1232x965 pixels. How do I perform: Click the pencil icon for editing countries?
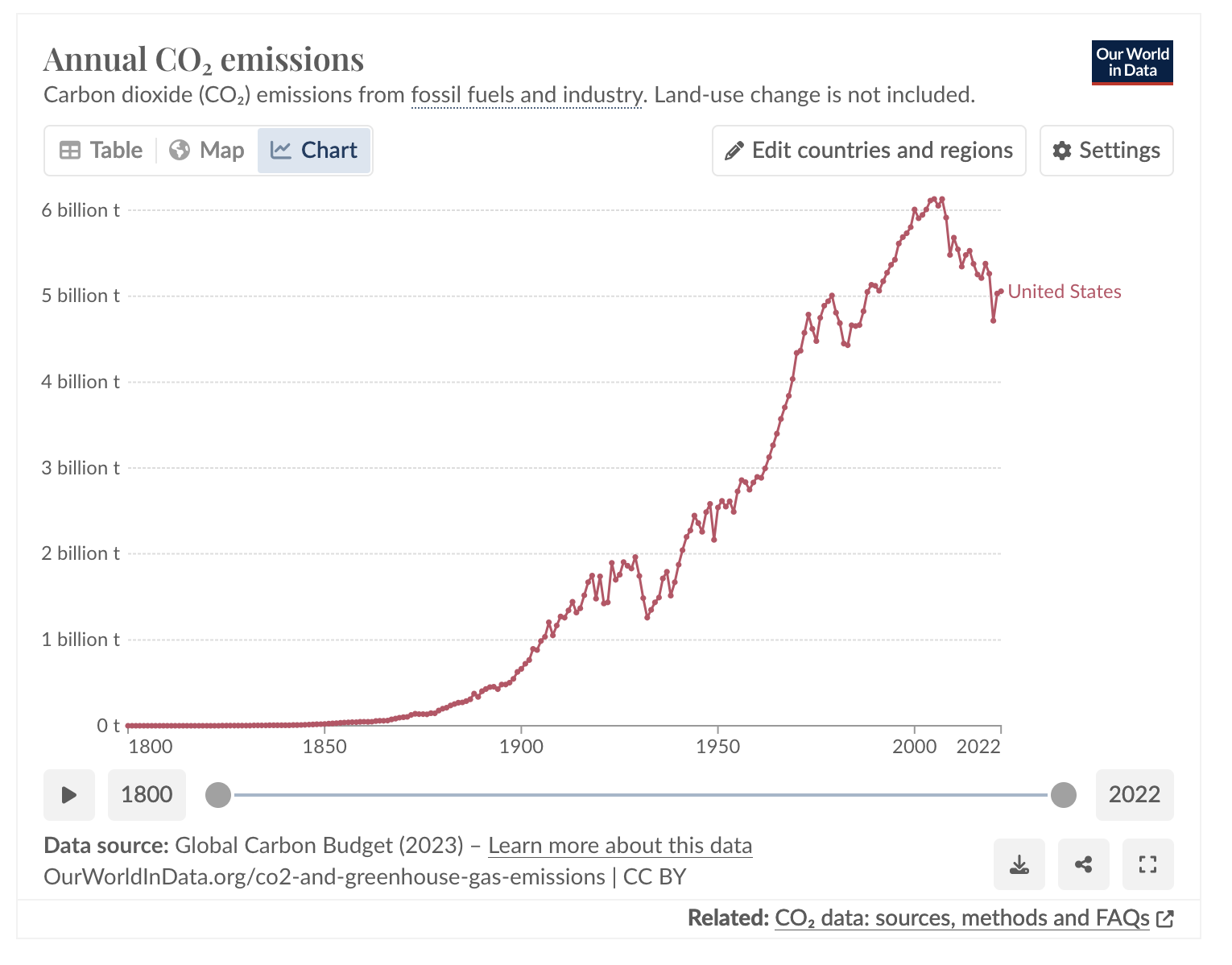click(734, 151)
